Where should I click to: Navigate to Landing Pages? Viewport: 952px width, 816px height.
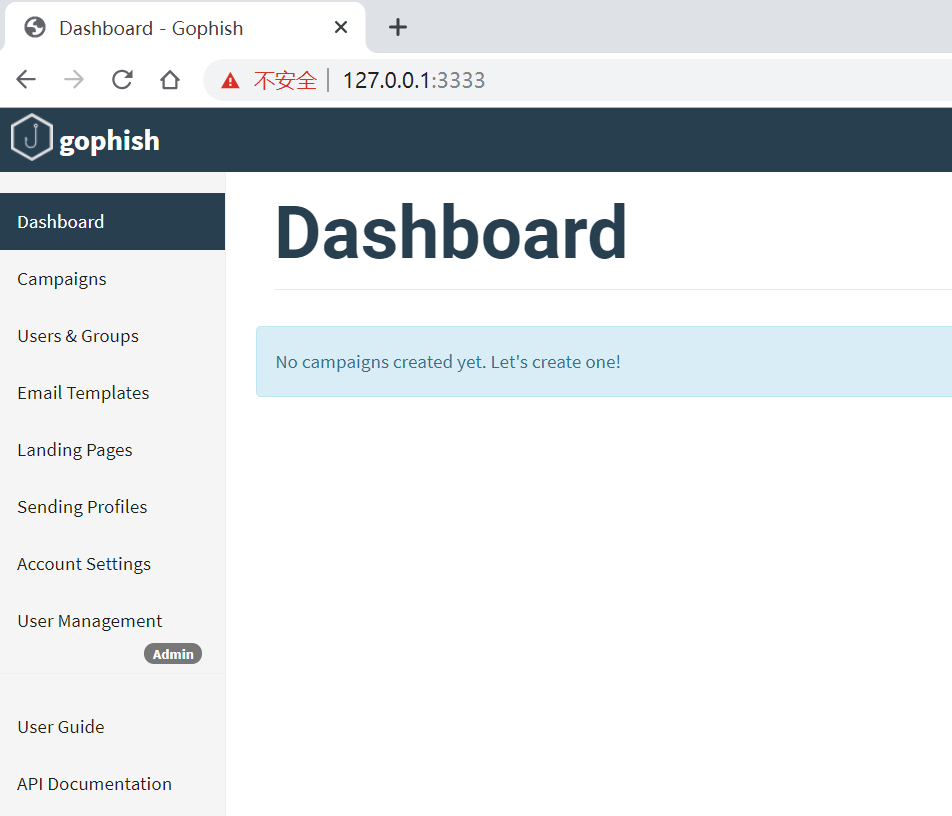112,450
